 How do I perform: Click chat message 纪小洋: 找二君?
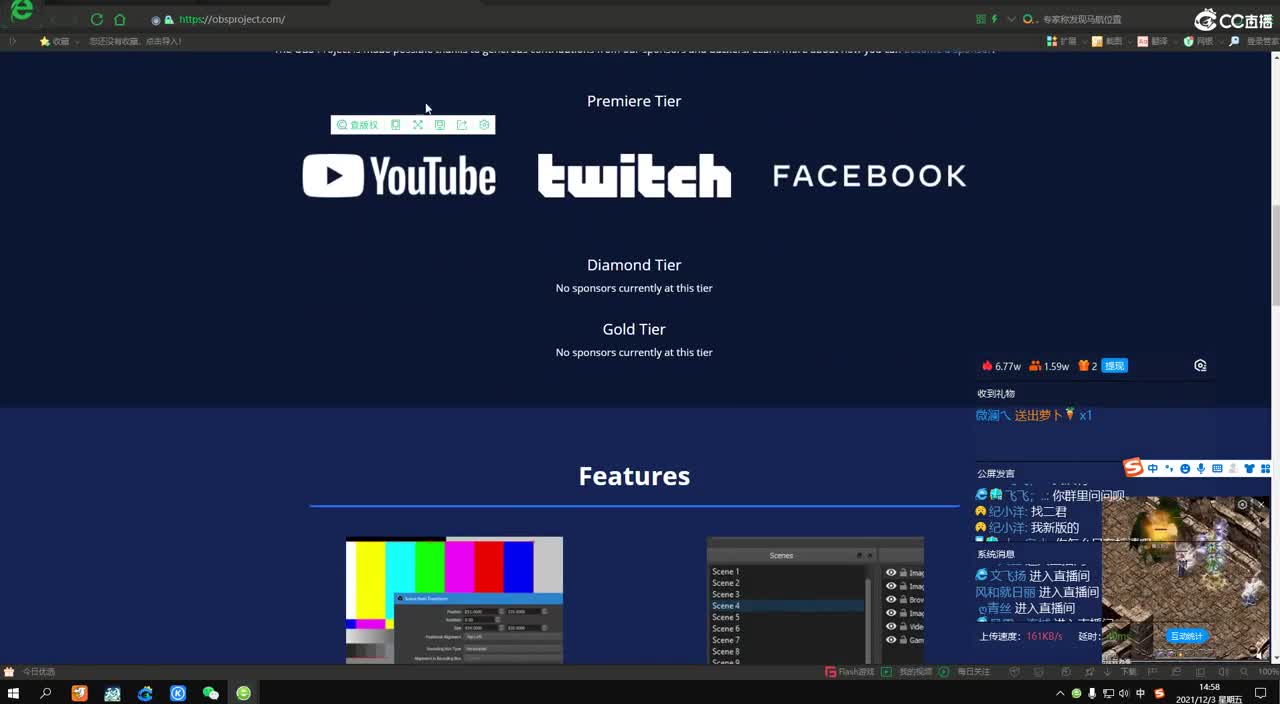1021,512
